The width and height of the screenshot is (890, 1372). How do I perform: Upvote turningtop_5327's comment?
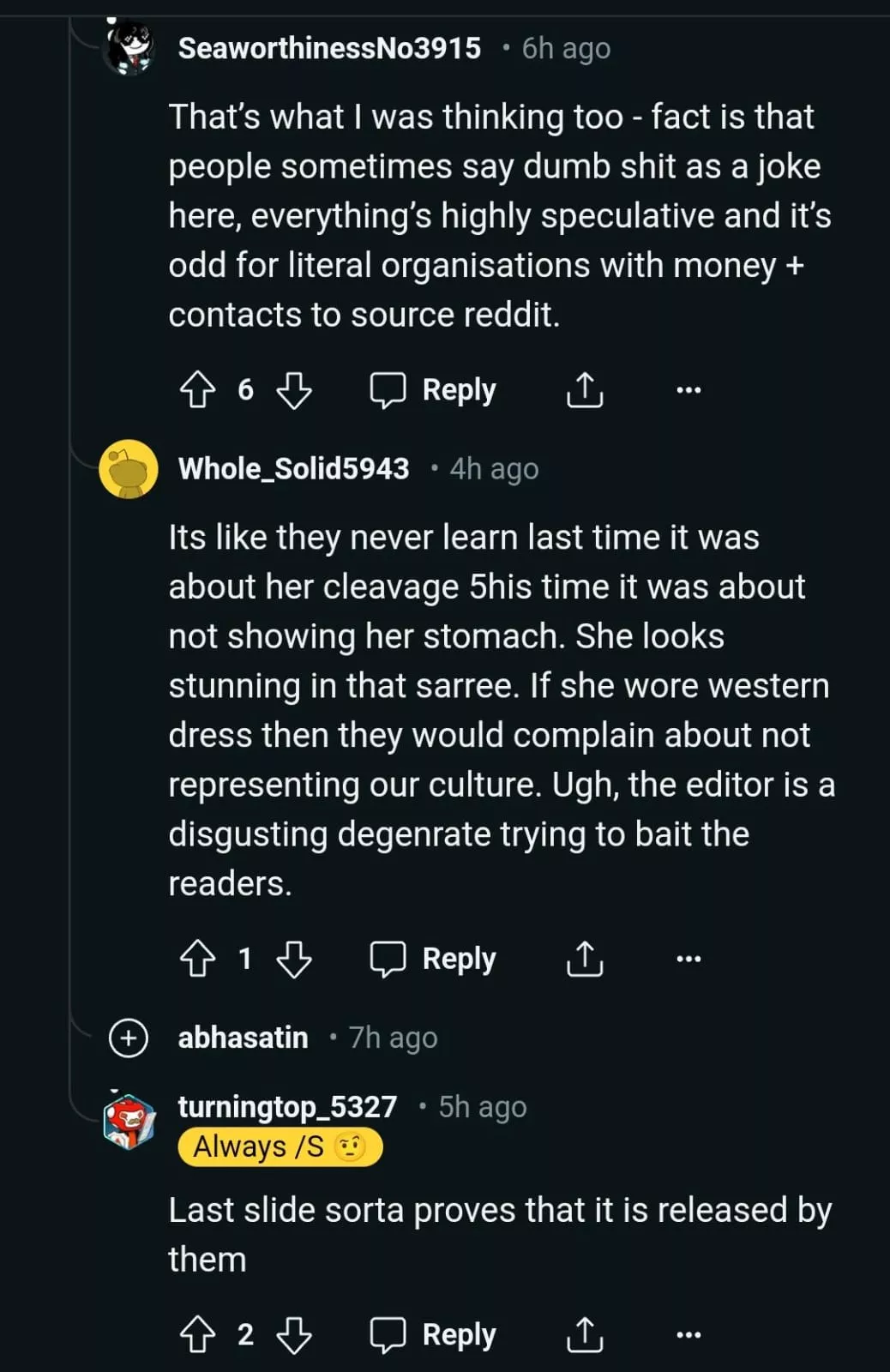click(x=197, y=1335)
